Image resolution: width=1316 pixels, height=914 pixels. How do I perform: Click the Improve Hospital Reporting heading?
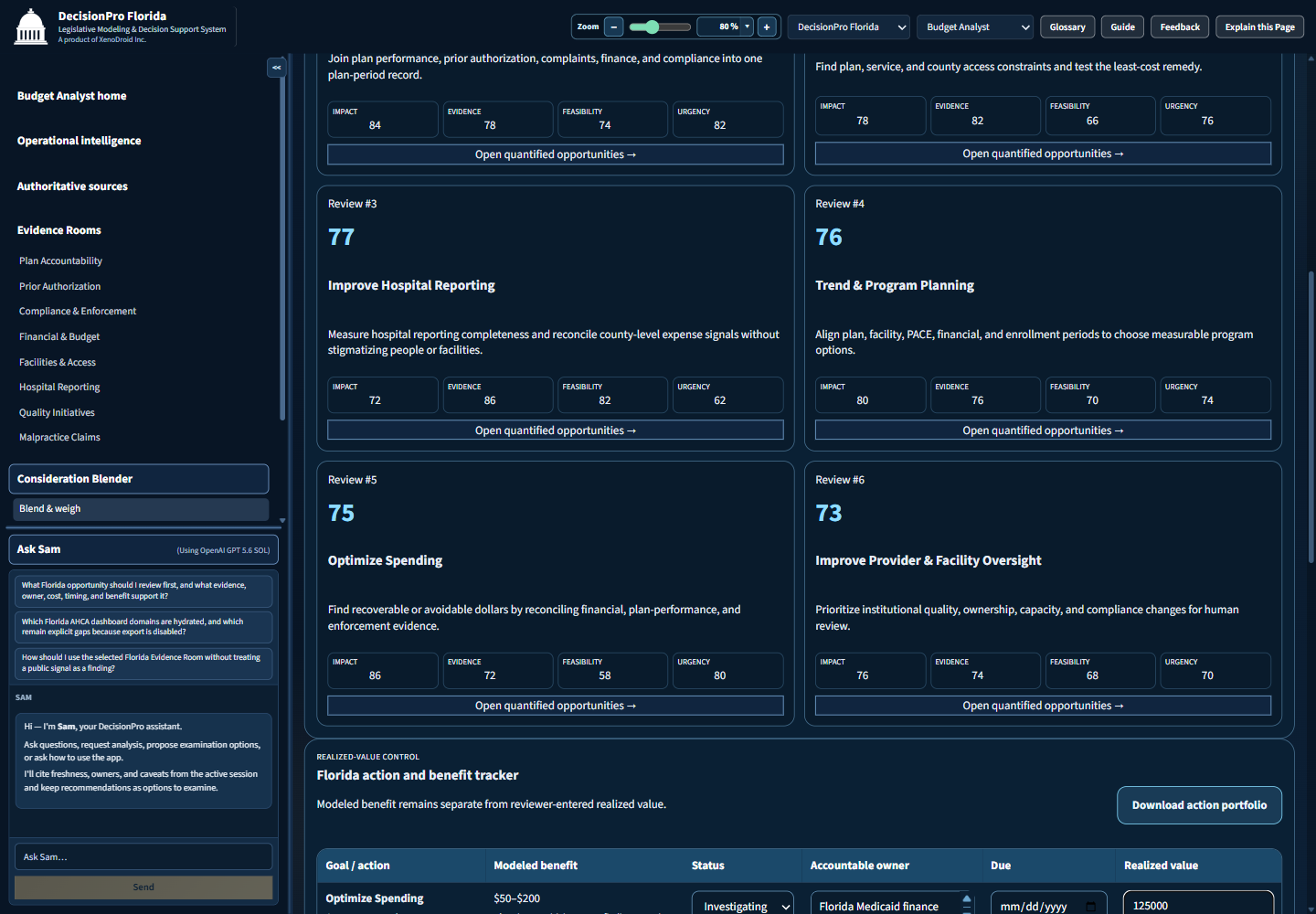click(x=411, y=285)
